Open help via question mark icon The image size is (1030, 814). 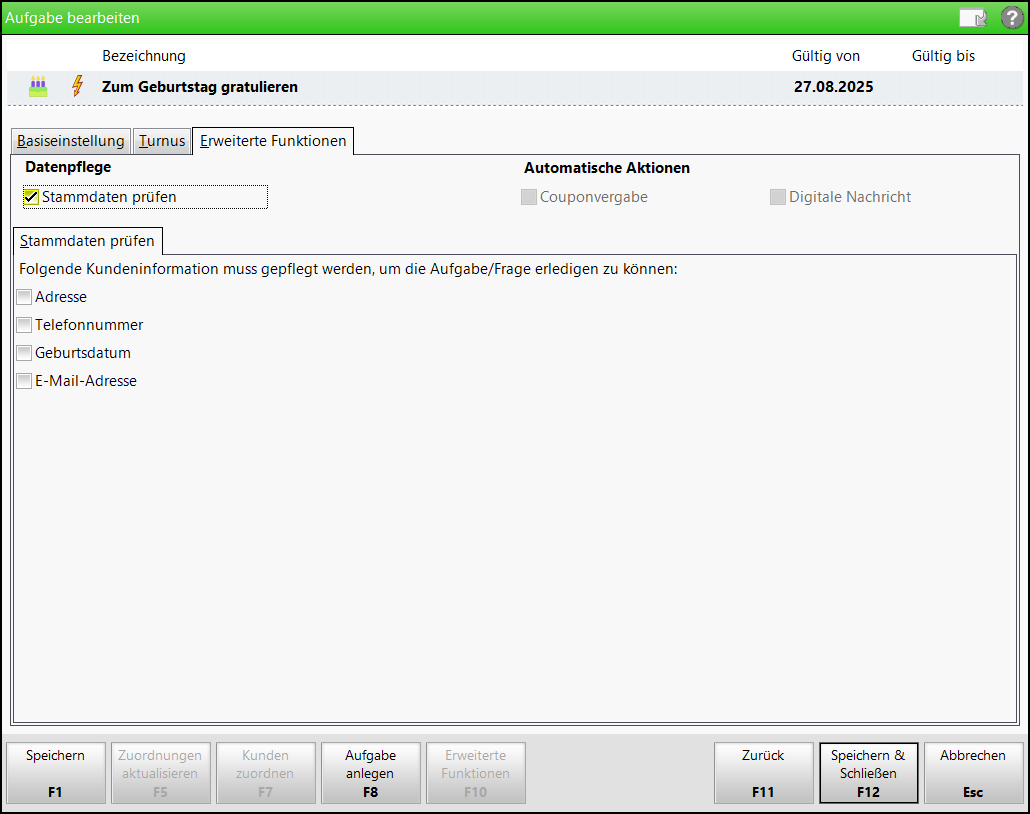(x=1012, y=17)
